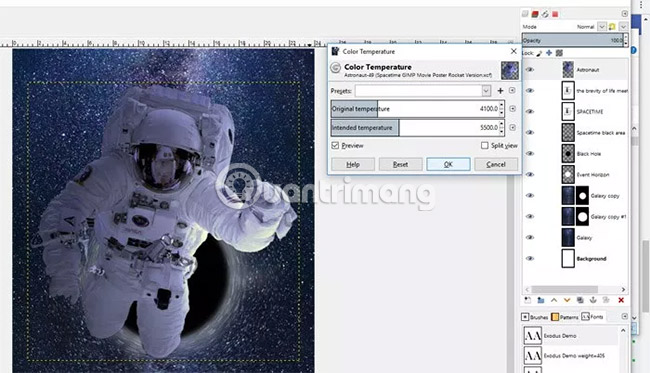
Task: Select the Event Horizon layer name
Action: pyautogui.click(x=593, y=175)
